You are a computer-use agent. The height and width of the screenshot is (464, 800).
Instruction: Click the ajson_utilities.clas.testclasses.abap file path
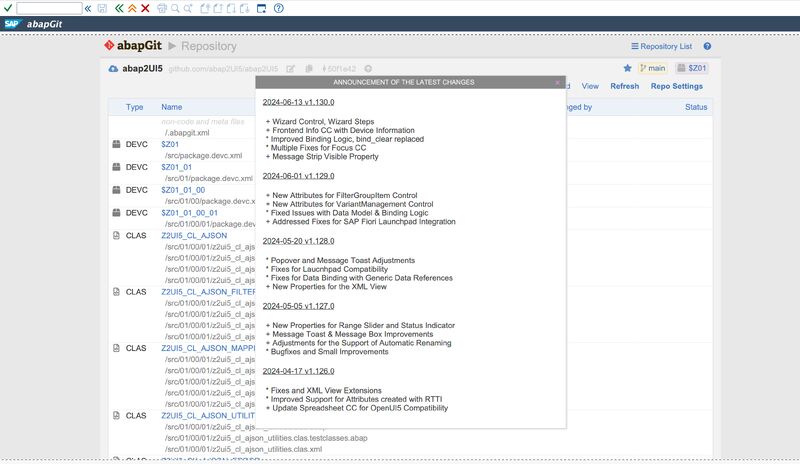(266, 438)
